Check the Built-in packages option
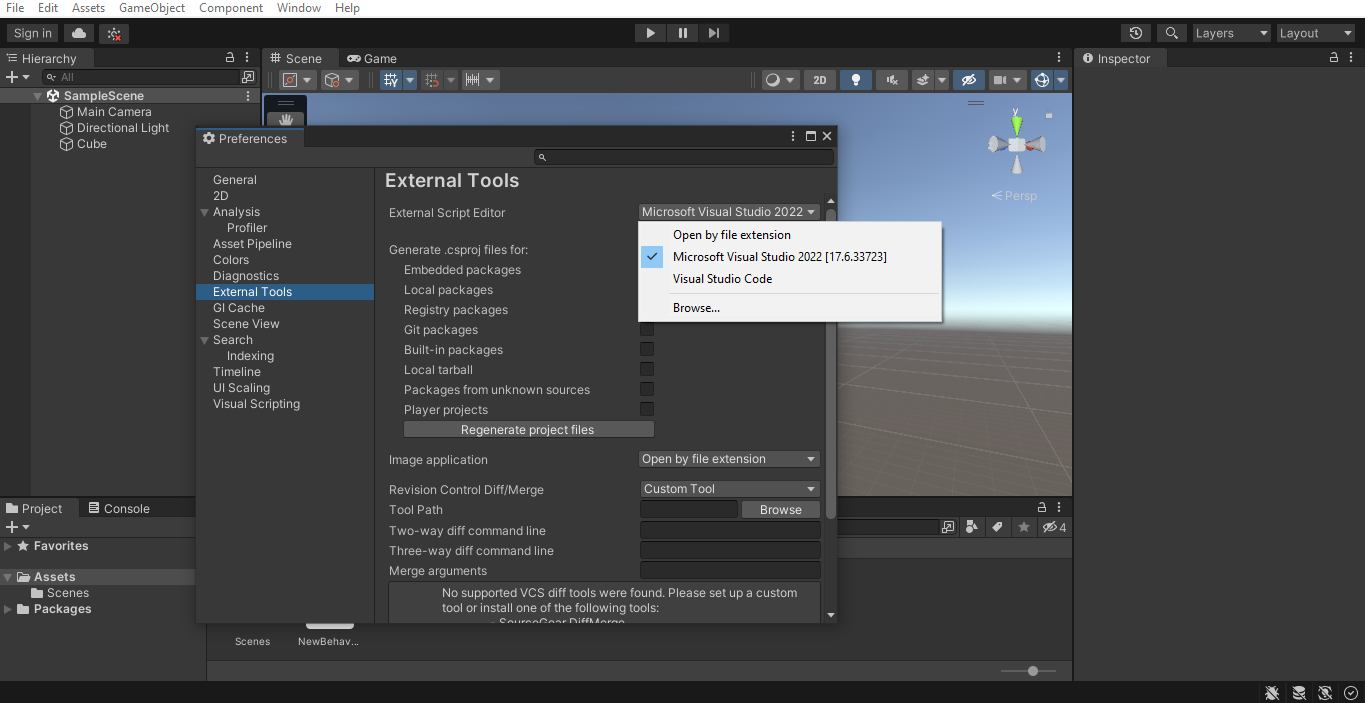Viewport: 1365px width, 703px height. [647, 349]
